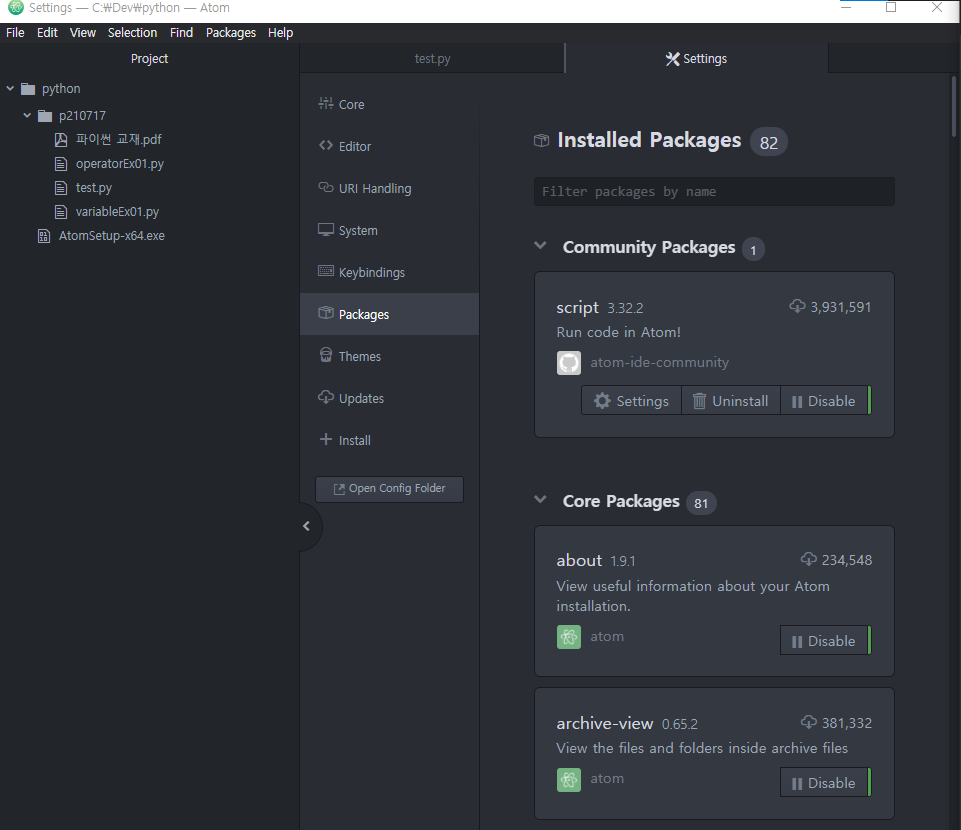Click the atom avatar in archive-view package
Image resolution: width=961 pixels, height=830 pixels.
(x=569, y=780)
